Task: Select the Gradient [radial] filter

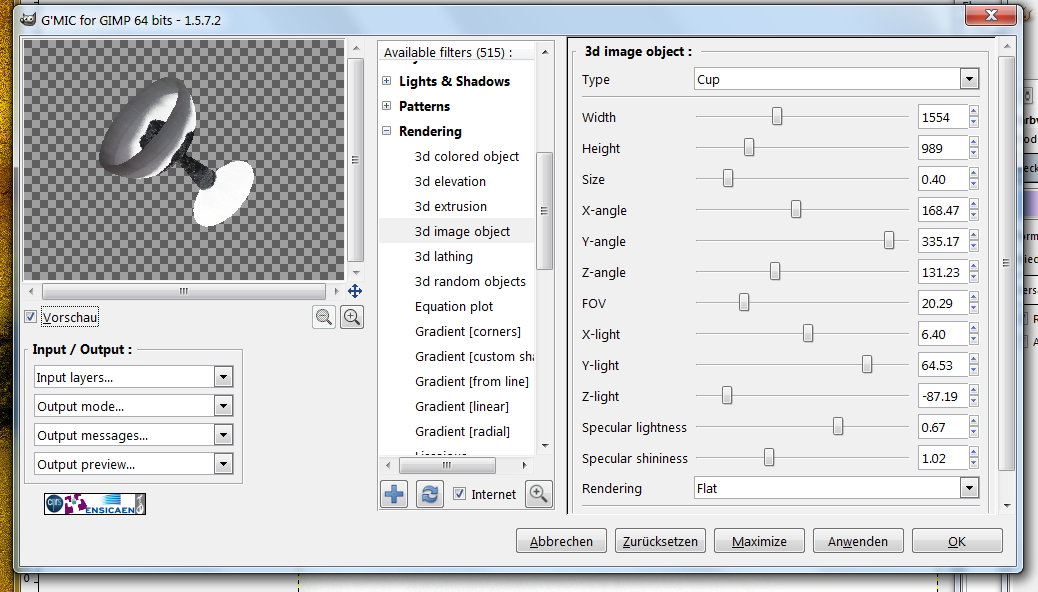Action: 463,432
